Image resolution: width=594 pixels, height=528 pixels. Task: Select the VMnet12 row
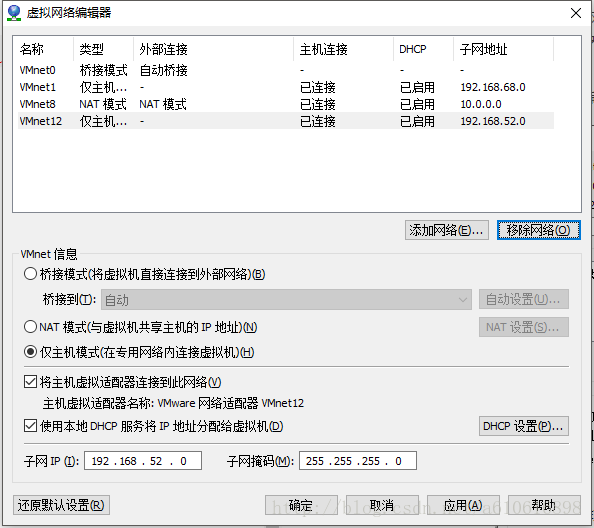click(286, 121)
